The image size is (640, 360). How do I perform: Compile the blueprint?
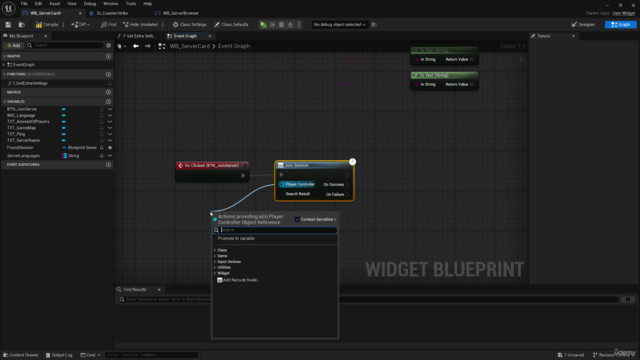pos(47,24)
